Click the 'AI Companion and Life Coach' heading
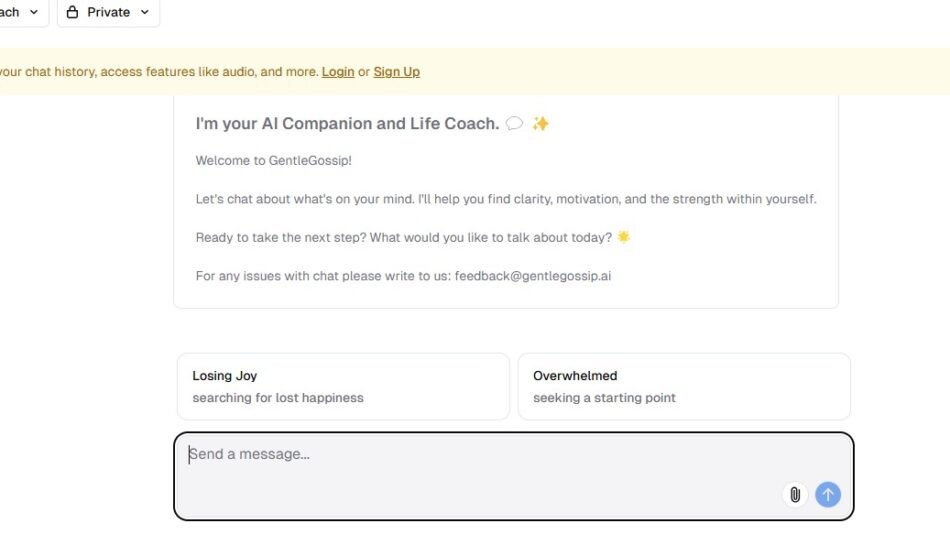This screenshot has height=534, width=950. coord(347,124)
